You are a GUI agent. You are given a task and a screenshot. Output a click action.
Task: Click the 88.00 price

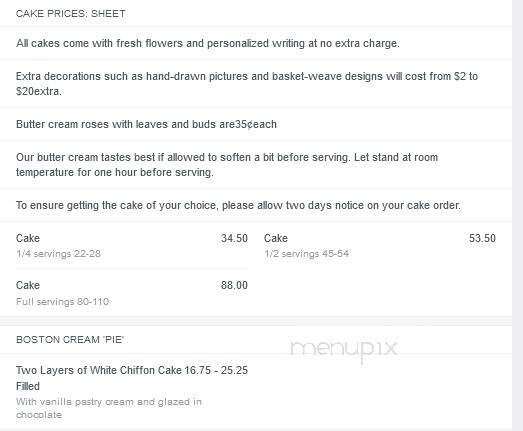pyautogui.click(x=234, y=285)
